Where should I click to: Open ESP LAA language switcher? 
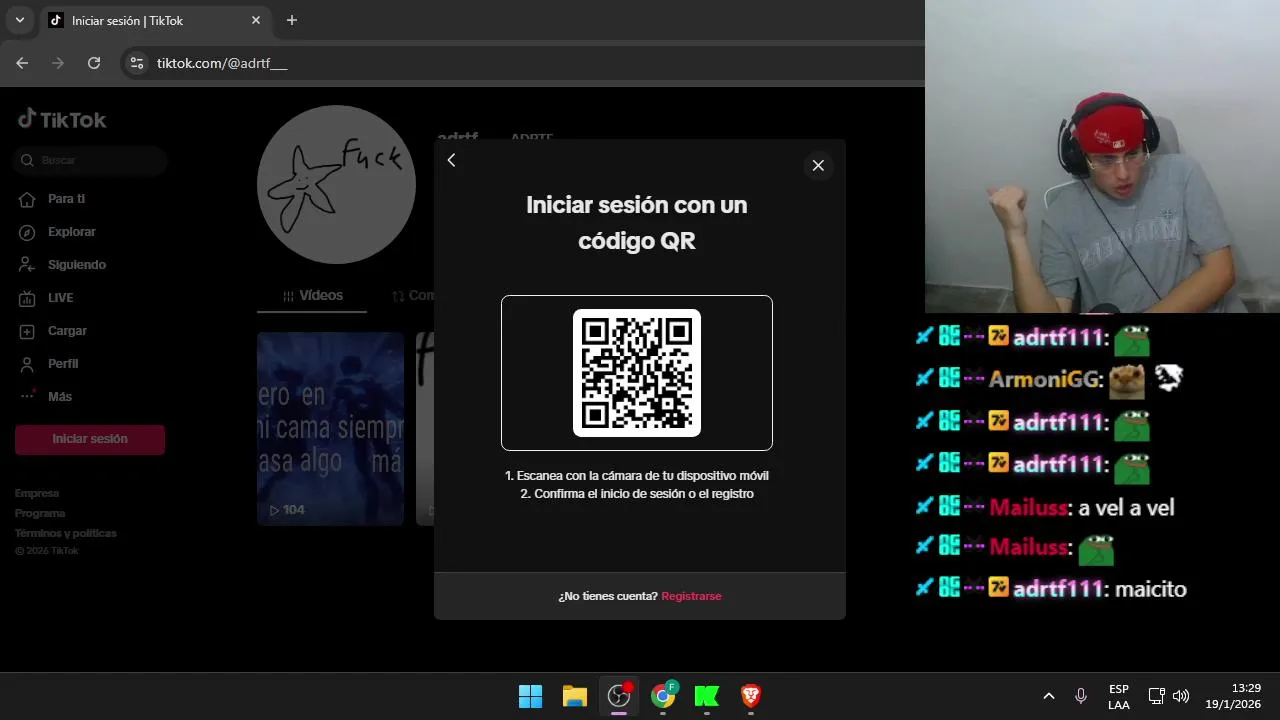(x=1119, y=696)
